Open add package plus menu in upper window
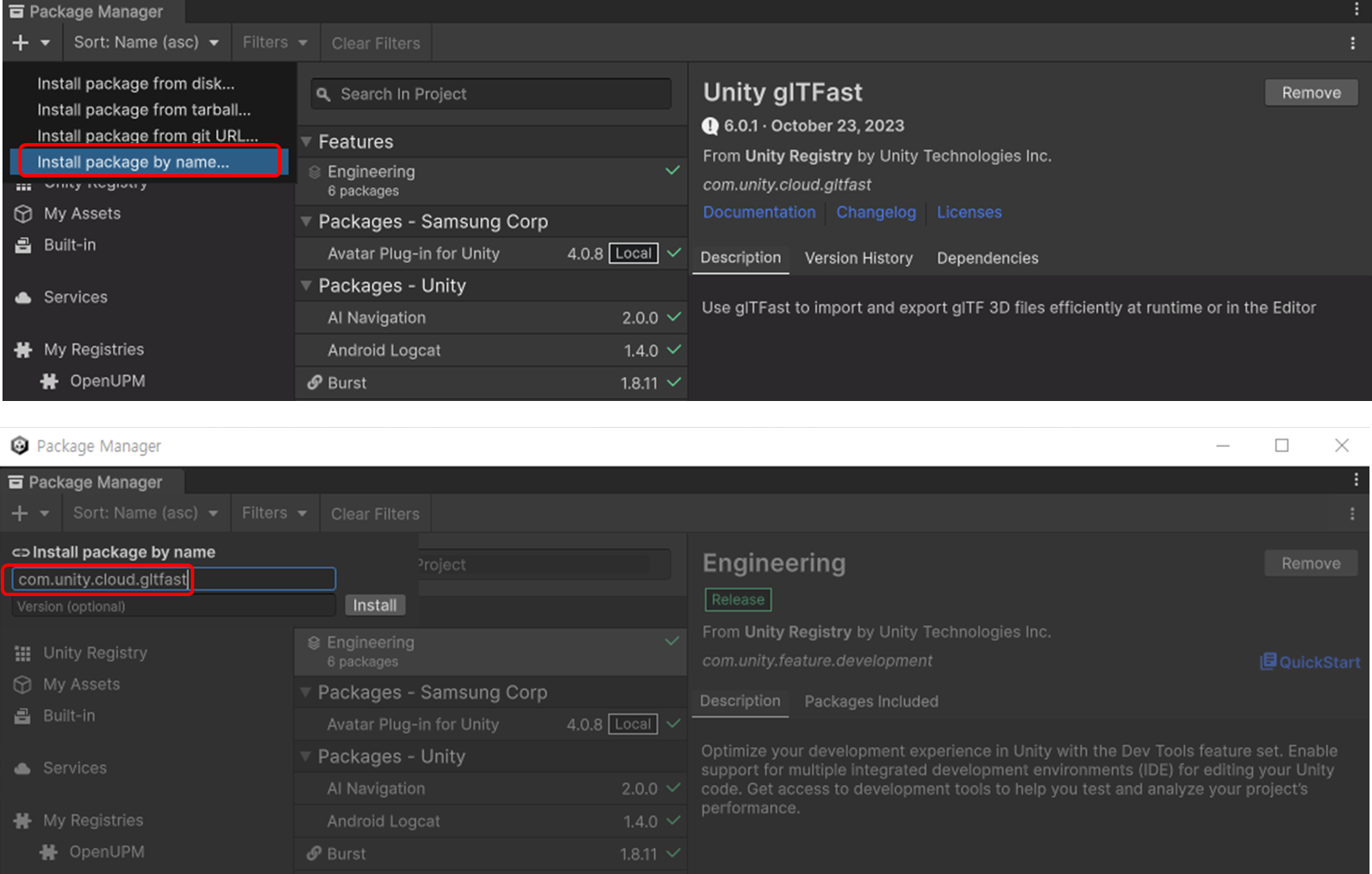Screen dimensions: 1372x874 click(x=31, y=43)
